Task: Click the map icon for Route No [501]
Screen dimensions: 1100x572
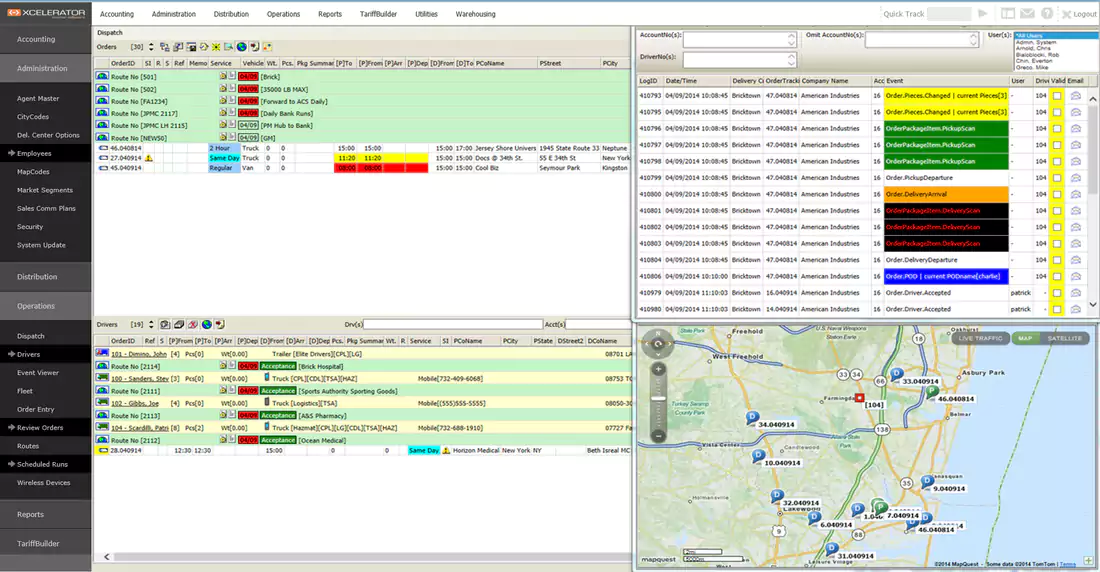Action: 102,76
